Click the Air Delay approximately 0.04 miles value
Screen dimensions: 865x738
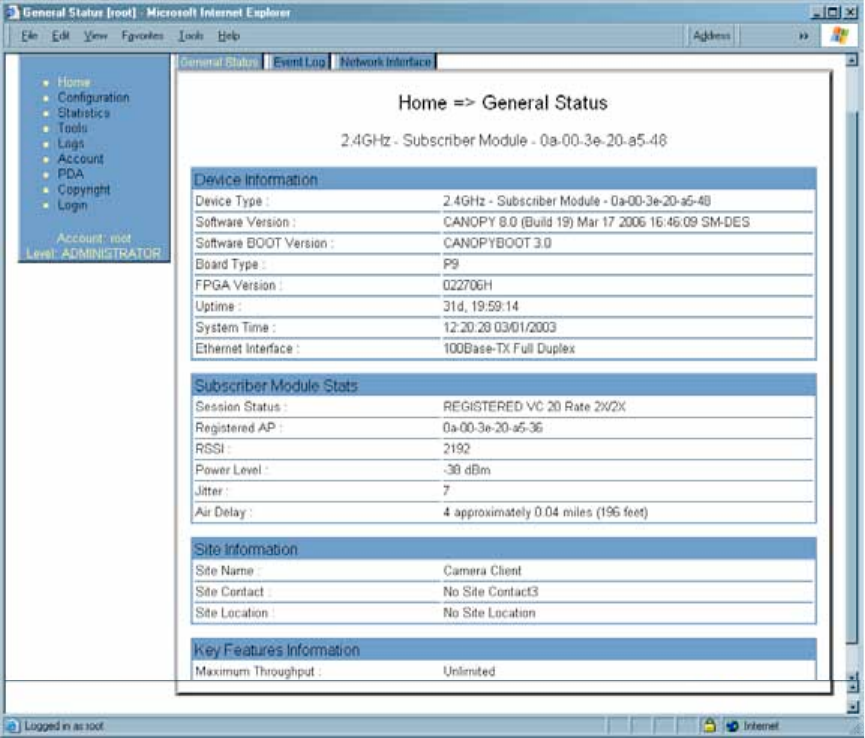pos(546,512)
